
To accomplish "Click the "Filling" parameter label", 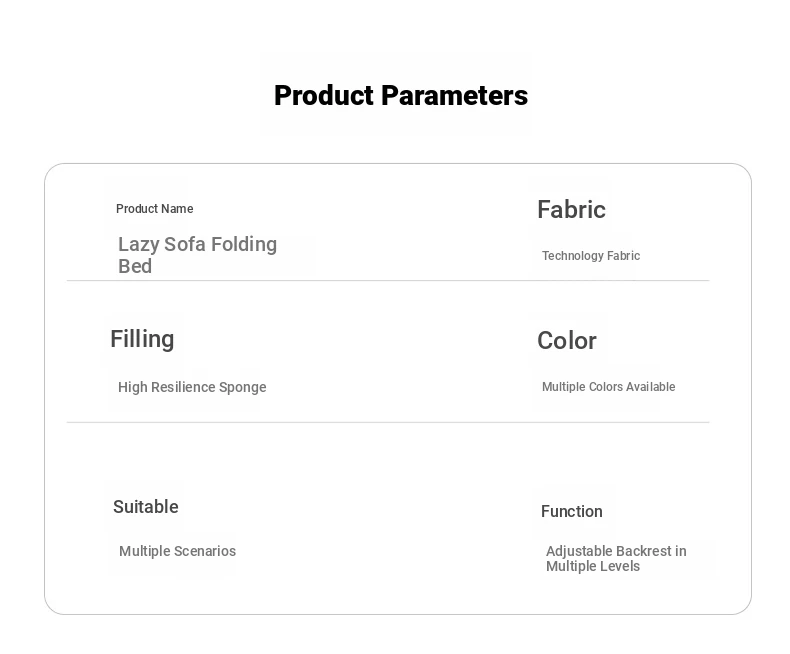I will (142, 339).
